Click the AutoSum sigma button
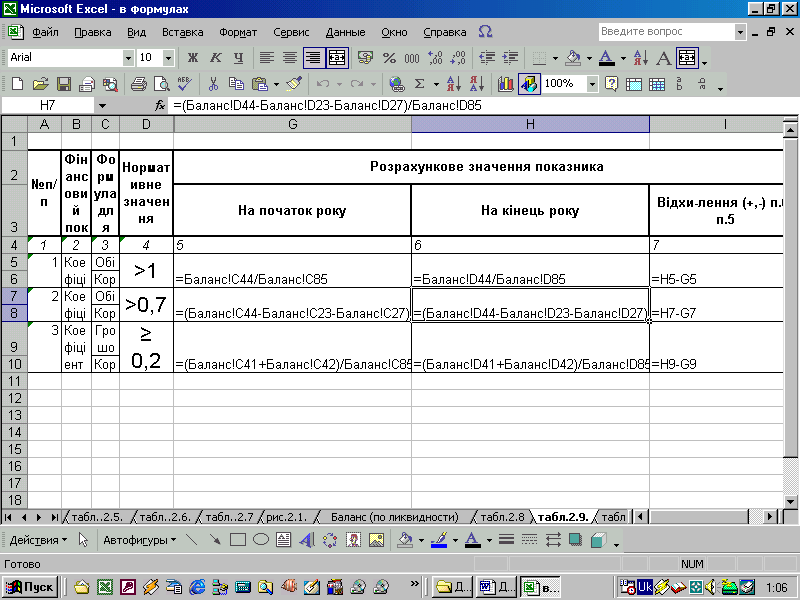This screenshot has height=600, width=800. [420, 84]
